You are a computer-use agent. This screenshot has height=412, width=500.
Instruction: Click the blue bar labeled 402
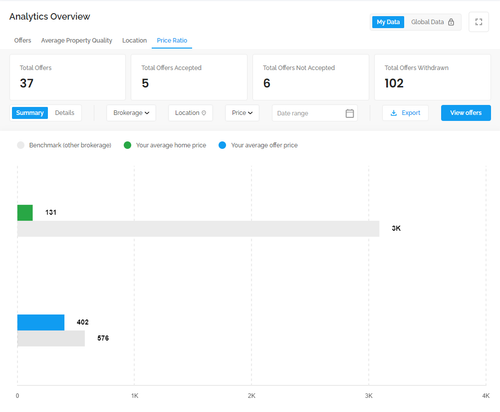(41, 322)
